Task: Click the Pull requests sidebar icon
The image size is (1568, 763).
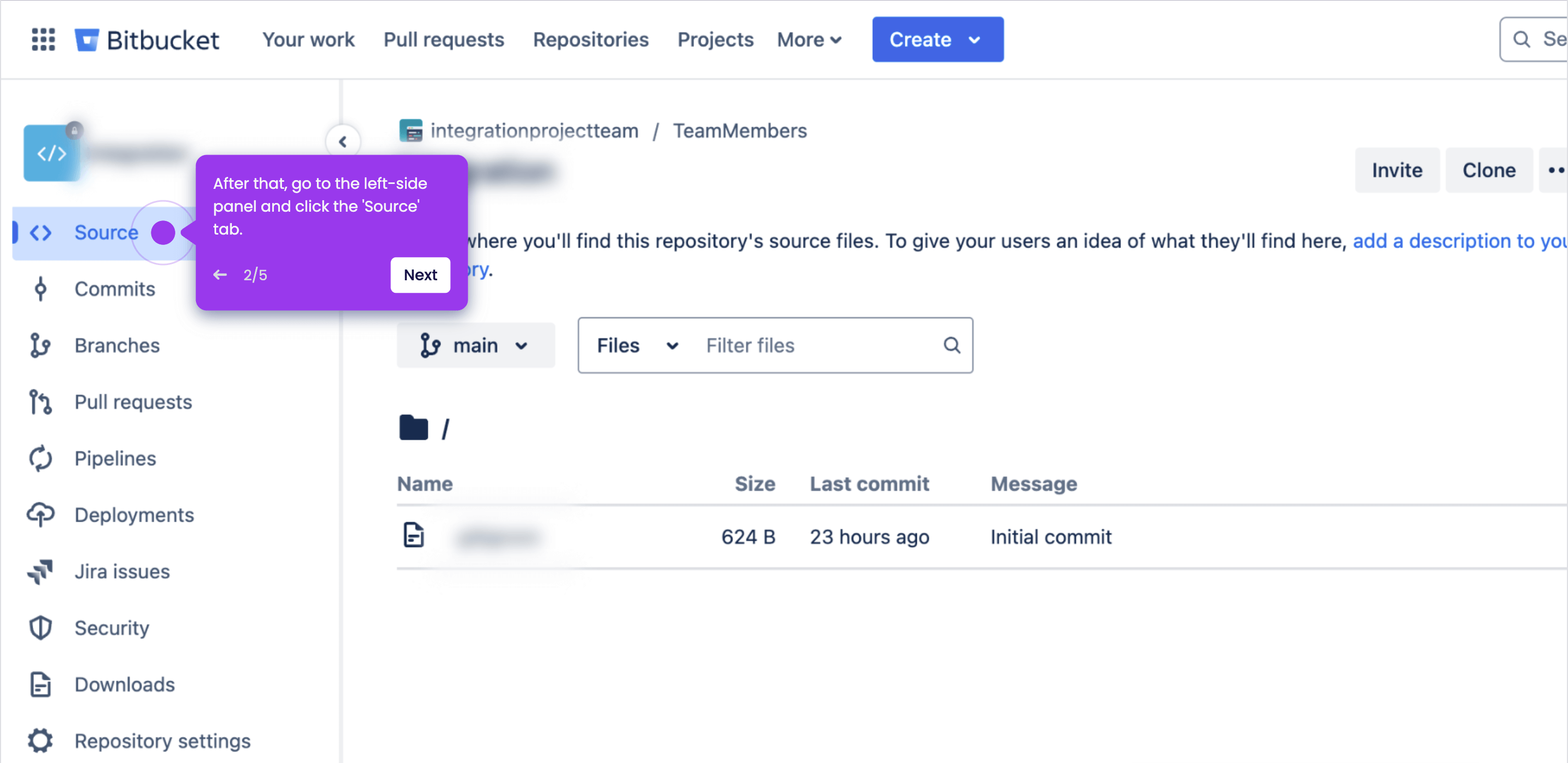Action: (x=41, y=402)
